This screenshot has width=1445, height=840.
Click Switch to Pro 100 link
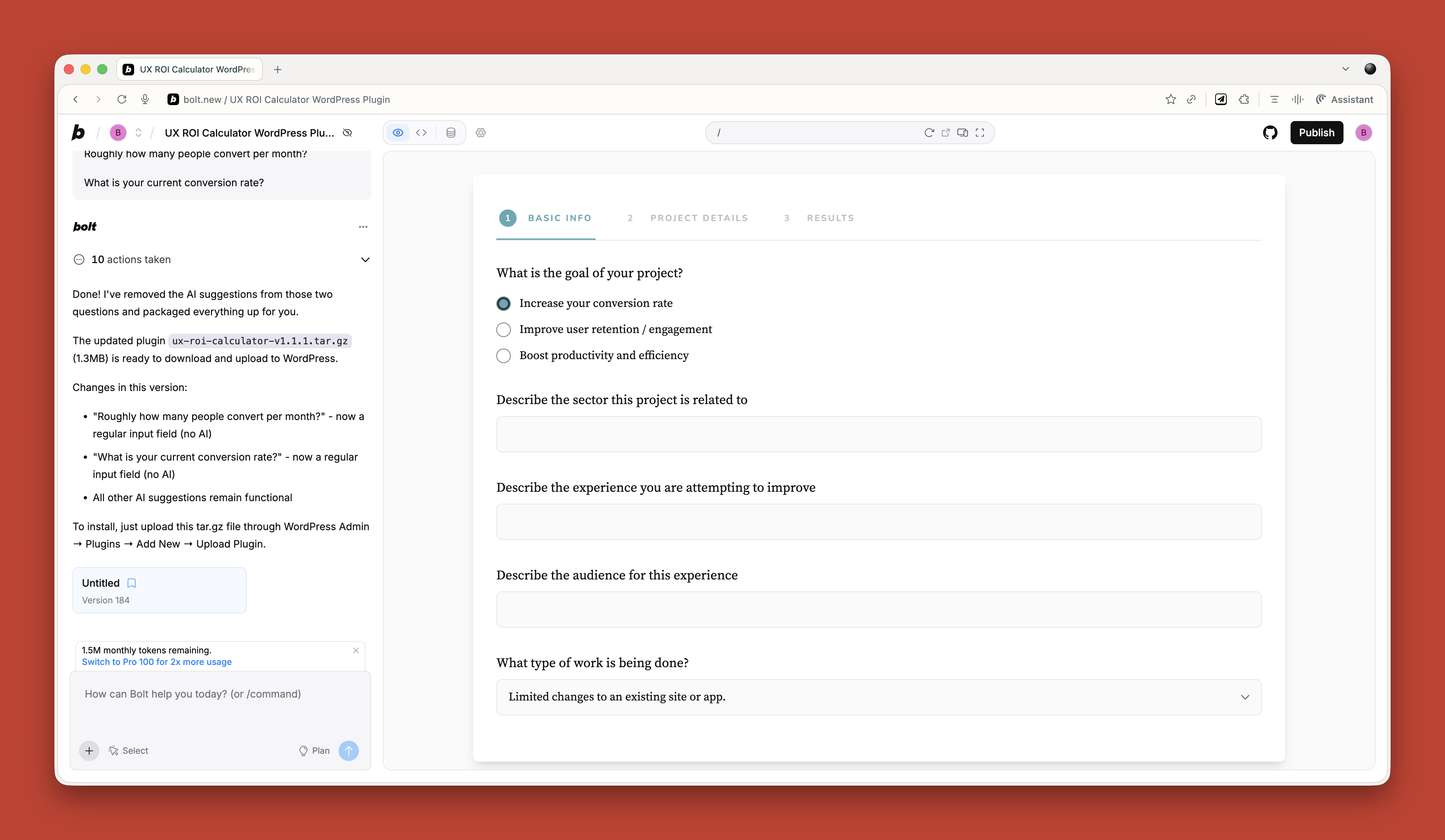157,662
